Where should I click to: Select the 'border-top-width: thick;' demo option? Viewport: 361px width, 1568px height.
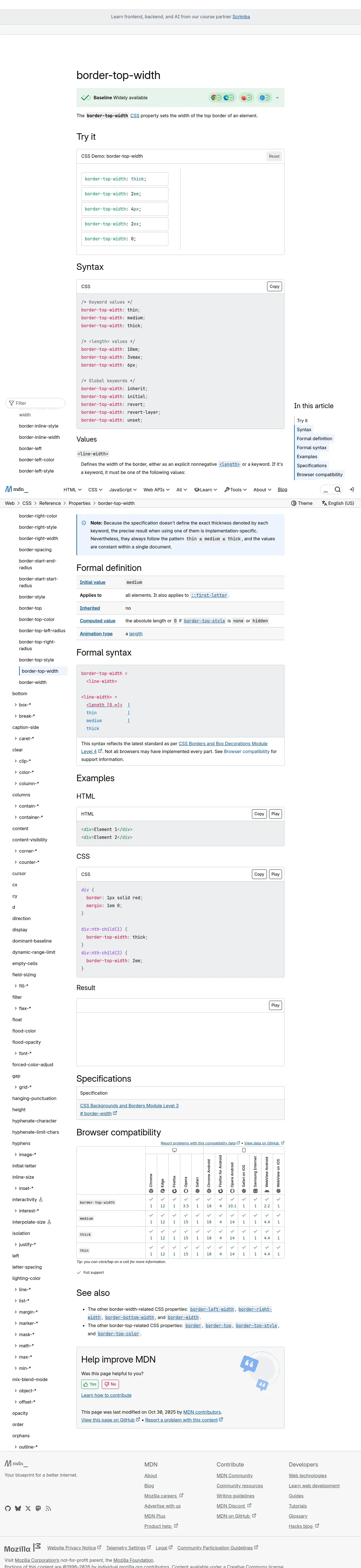click(x=125, y=179)
